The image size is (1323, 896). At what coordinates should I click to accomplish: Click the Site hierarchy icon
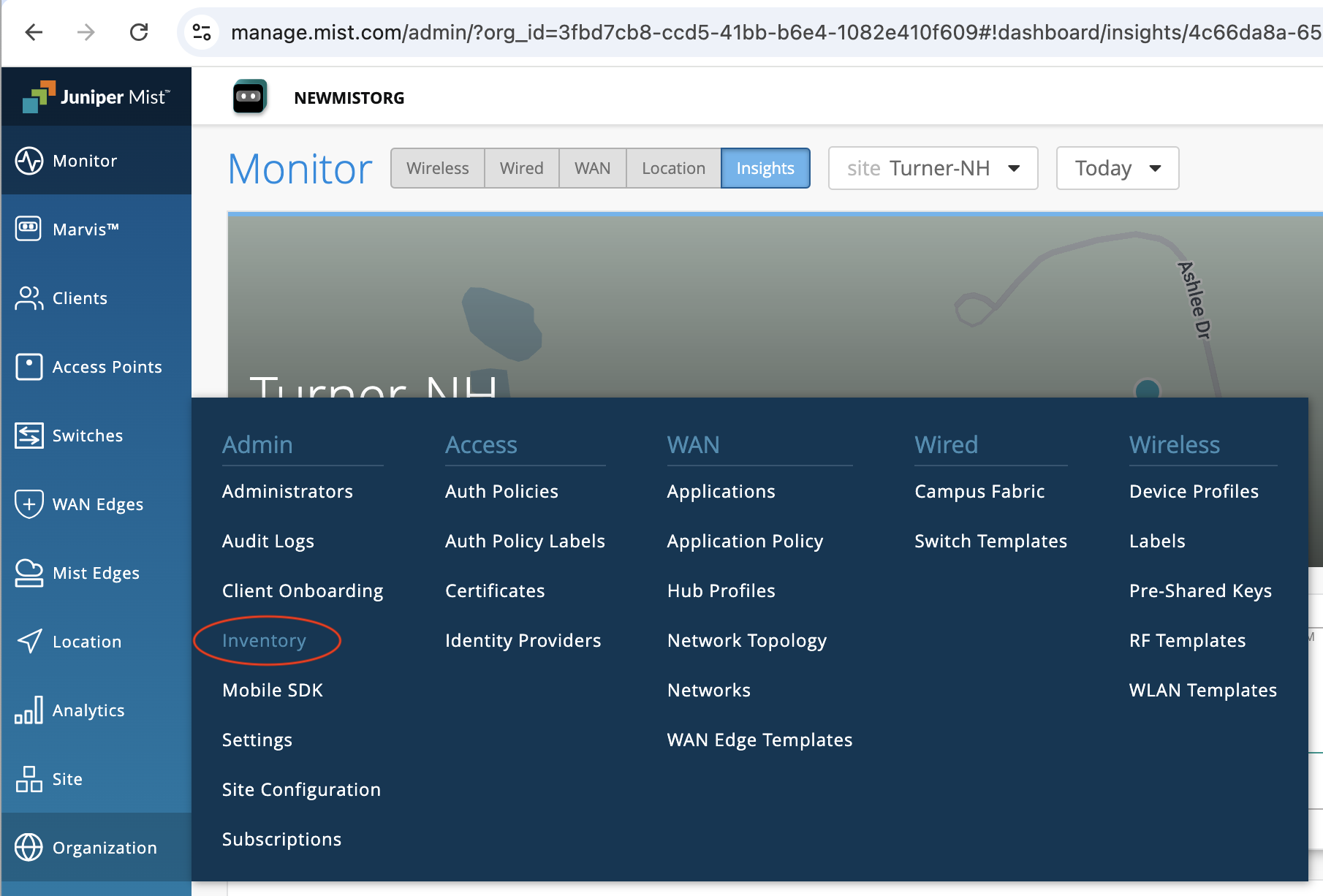(x=29, y=778)
